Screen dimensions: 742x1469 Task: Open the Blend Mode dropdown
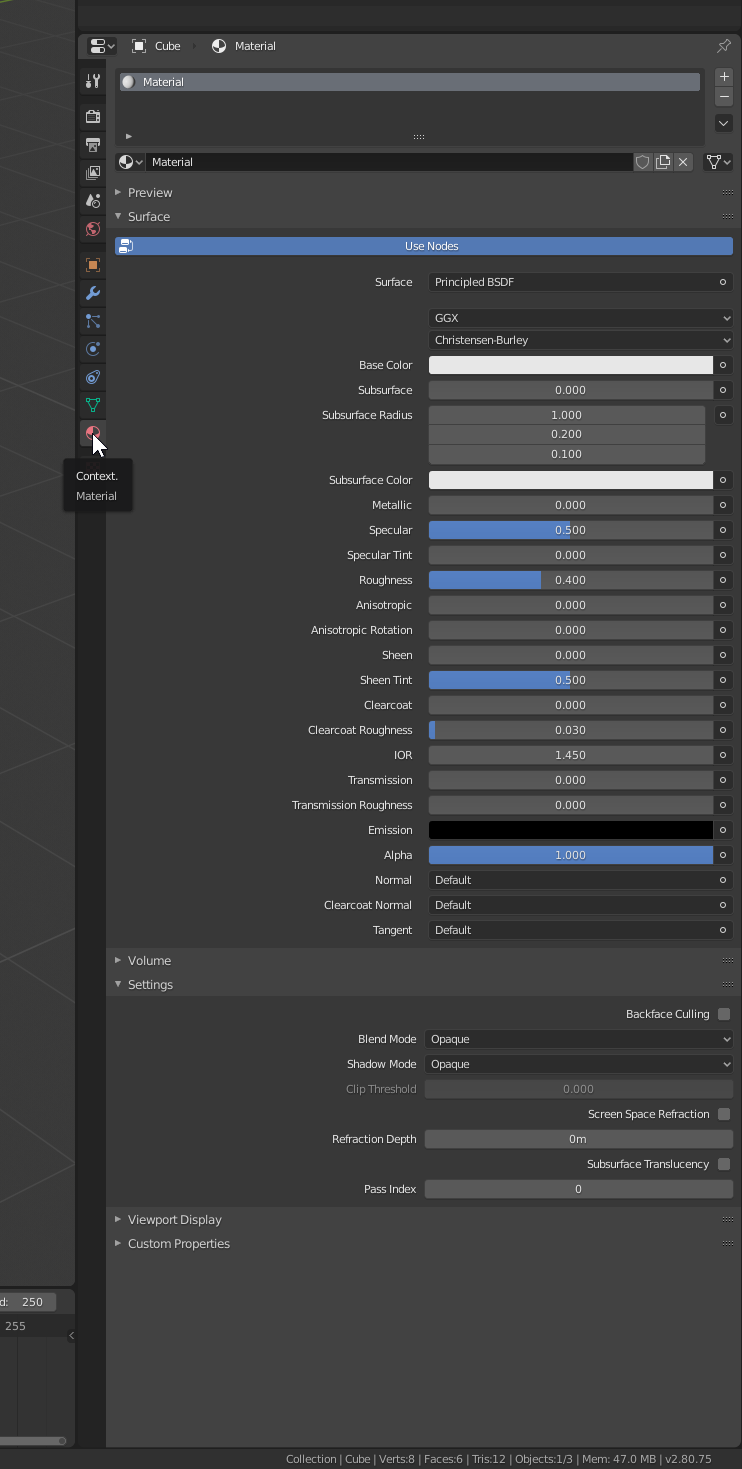579,1039
